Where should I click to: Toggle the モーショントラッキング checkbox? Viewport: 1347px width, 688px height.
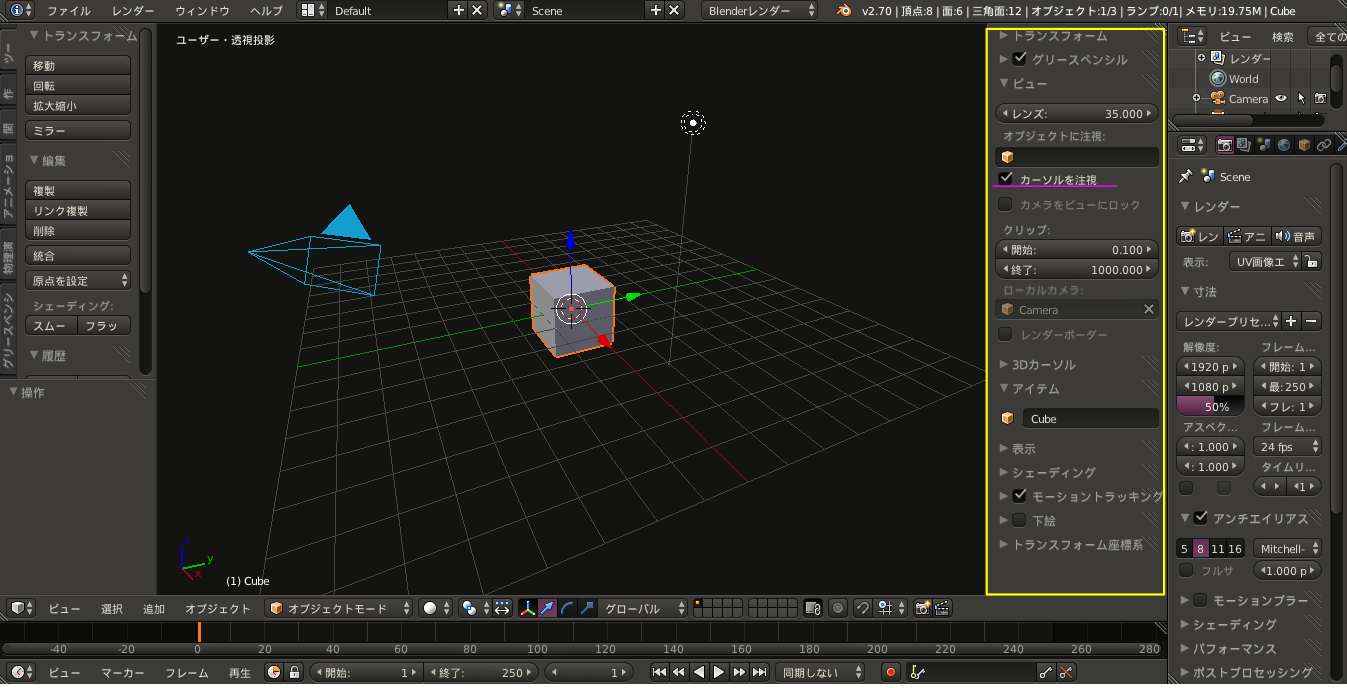coord(1020,495)
